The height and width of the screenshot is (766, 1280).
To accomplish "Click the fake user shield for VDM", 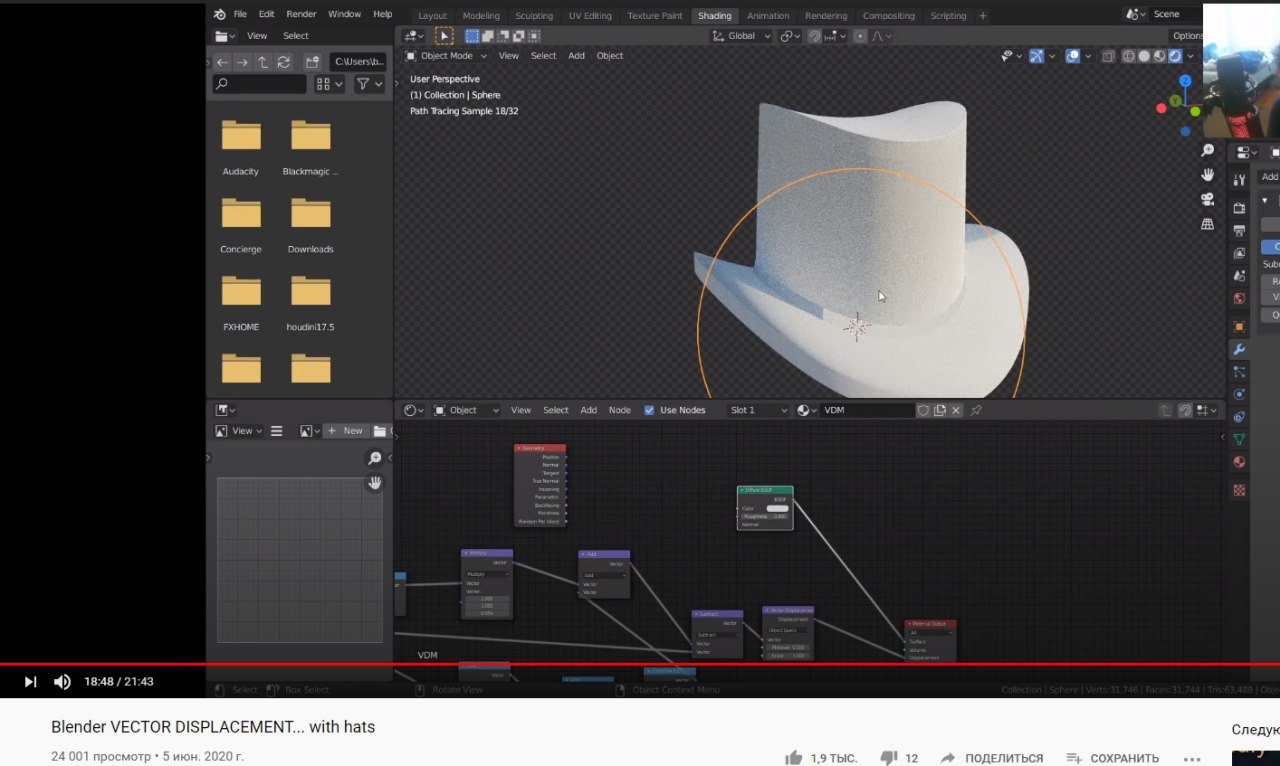I will (x=924, y=410).
